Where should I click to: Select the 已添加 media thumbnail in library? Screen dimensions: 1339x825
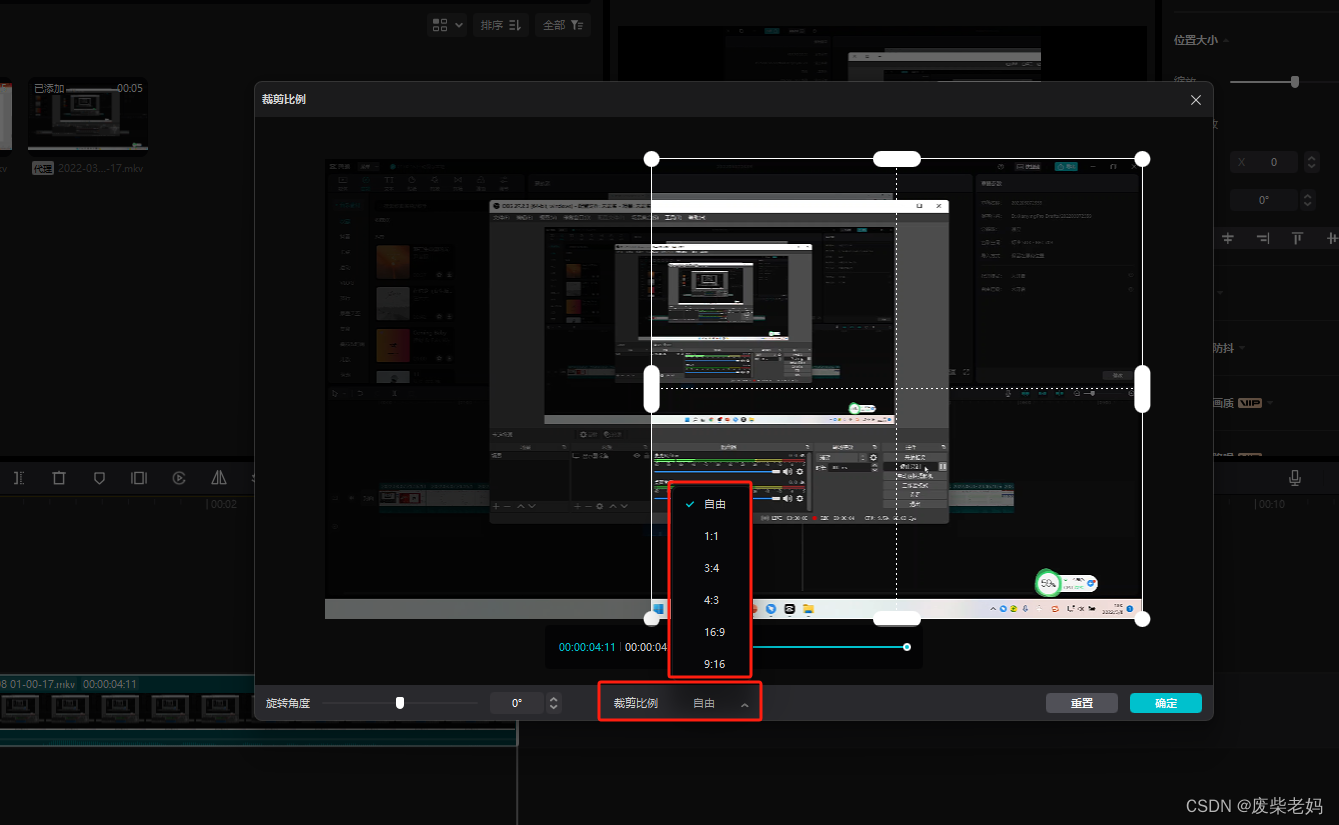click(88, 116)
